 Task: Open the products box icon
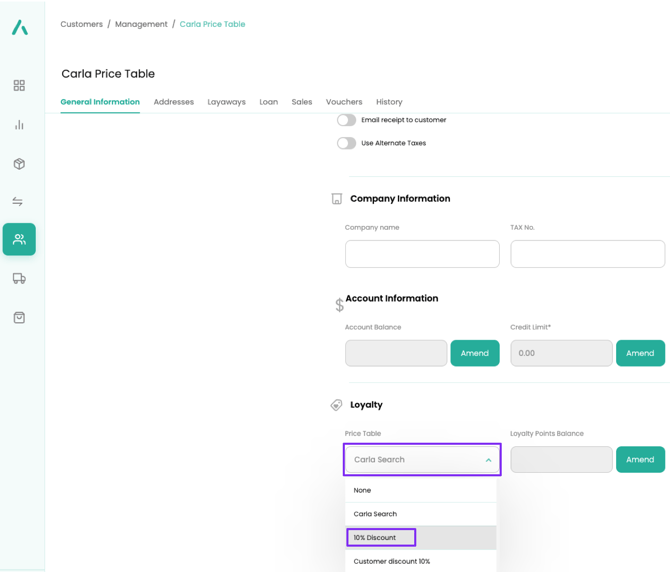pos(19,164)
